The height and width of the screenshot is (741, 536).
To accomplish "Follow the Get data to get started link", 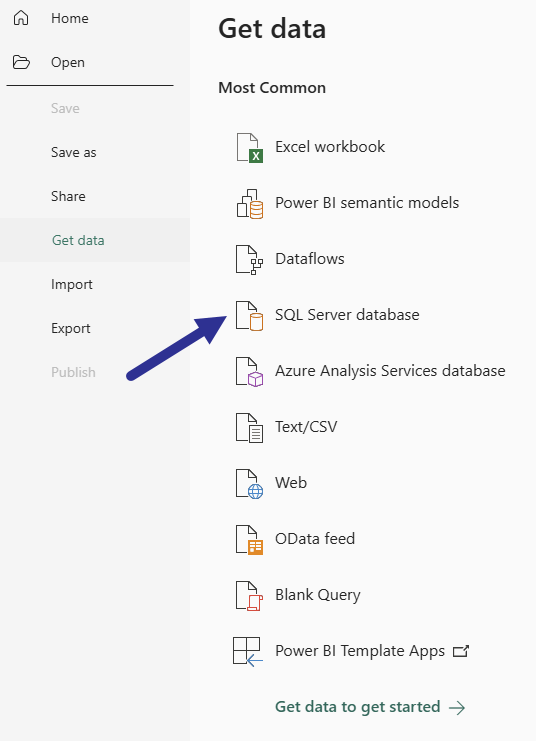I will point(357,707).
